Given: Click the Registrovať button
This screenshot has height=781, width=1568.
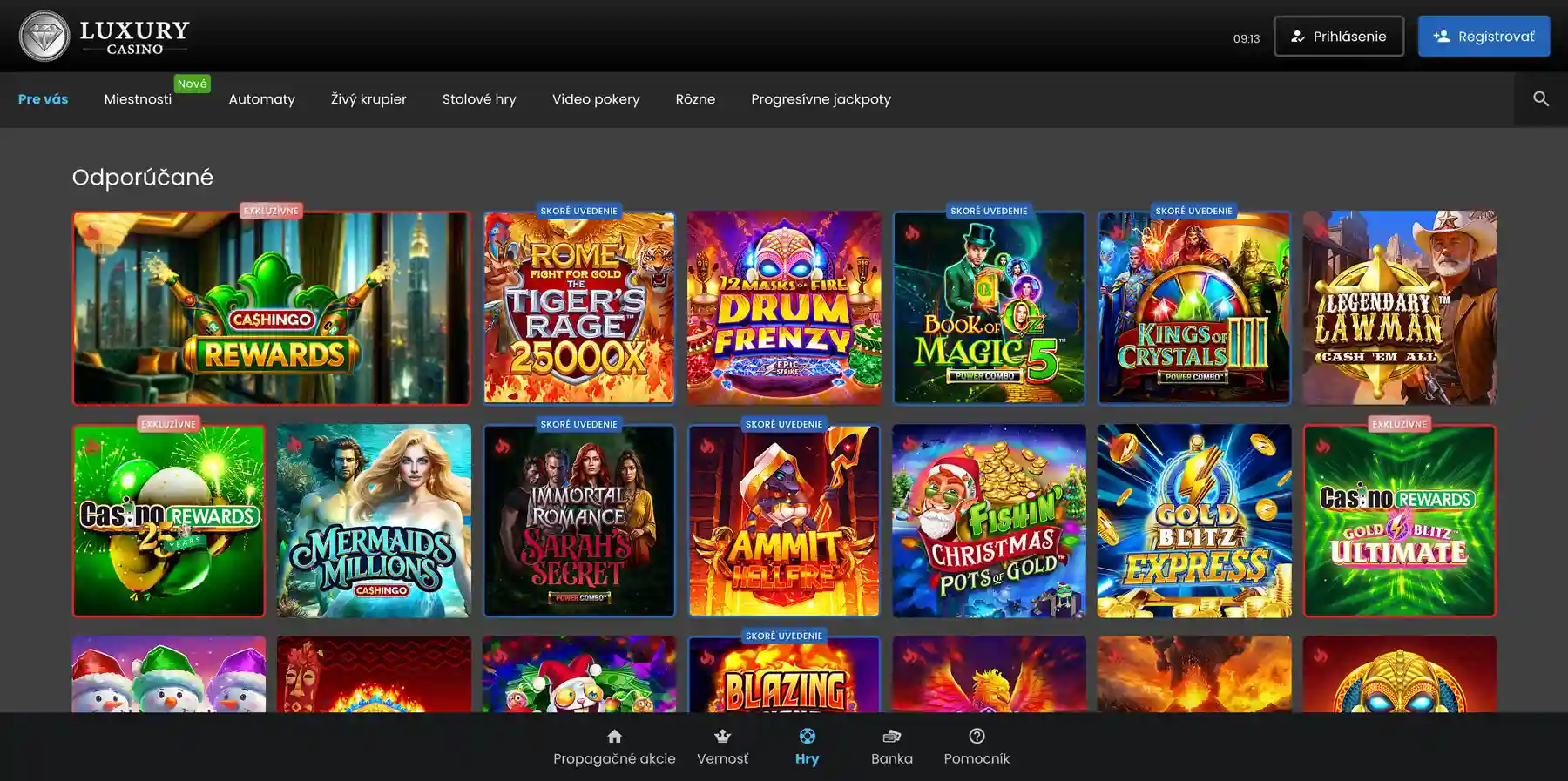Looking at the screenshot, I should (1484, 37).
